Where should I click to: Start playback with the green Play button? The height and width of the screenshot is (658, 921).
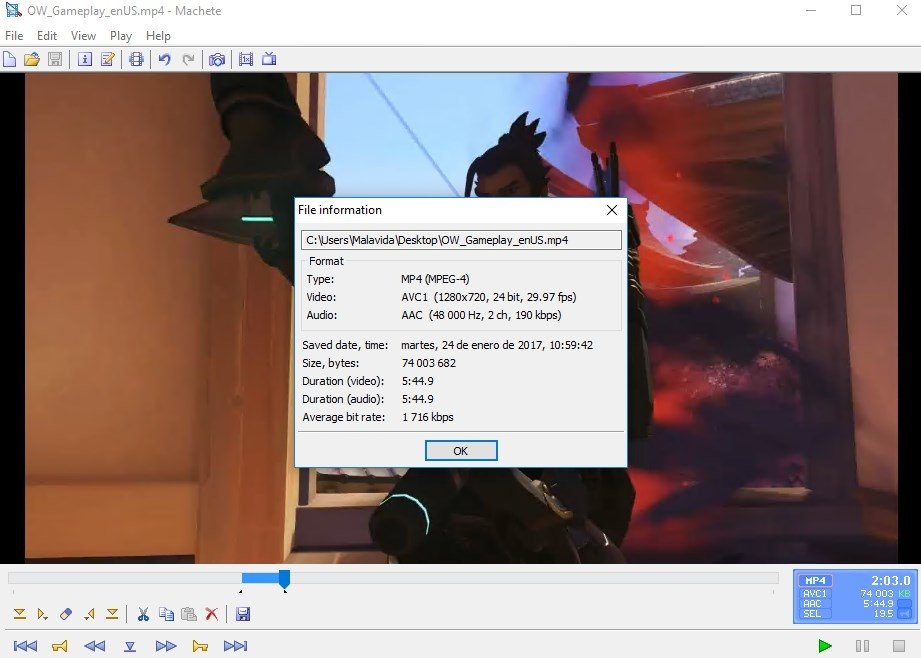[825, 646]
